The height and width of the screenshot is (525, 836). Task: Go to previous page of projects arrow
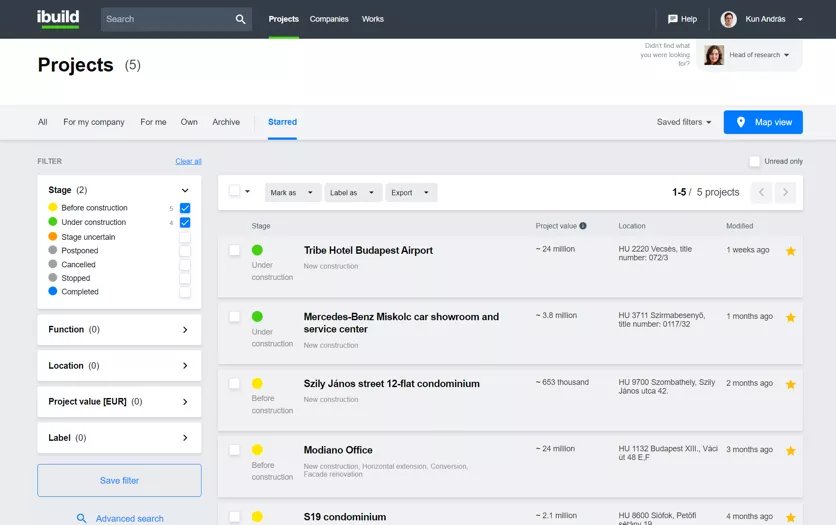[x=761, y=193]
